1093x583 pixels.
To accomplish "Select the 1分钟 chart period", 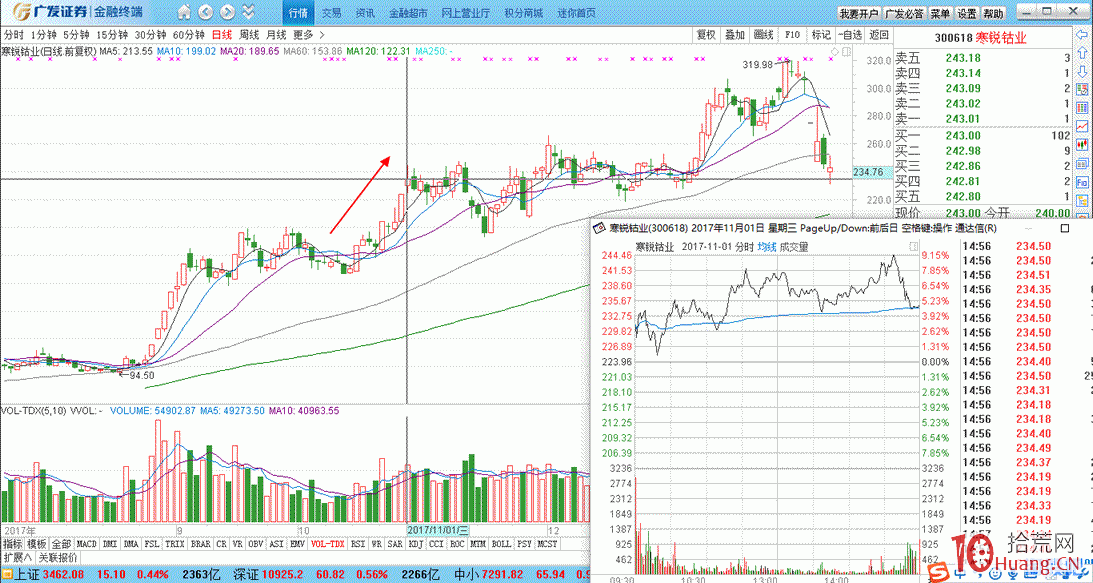I will (43, 34).
